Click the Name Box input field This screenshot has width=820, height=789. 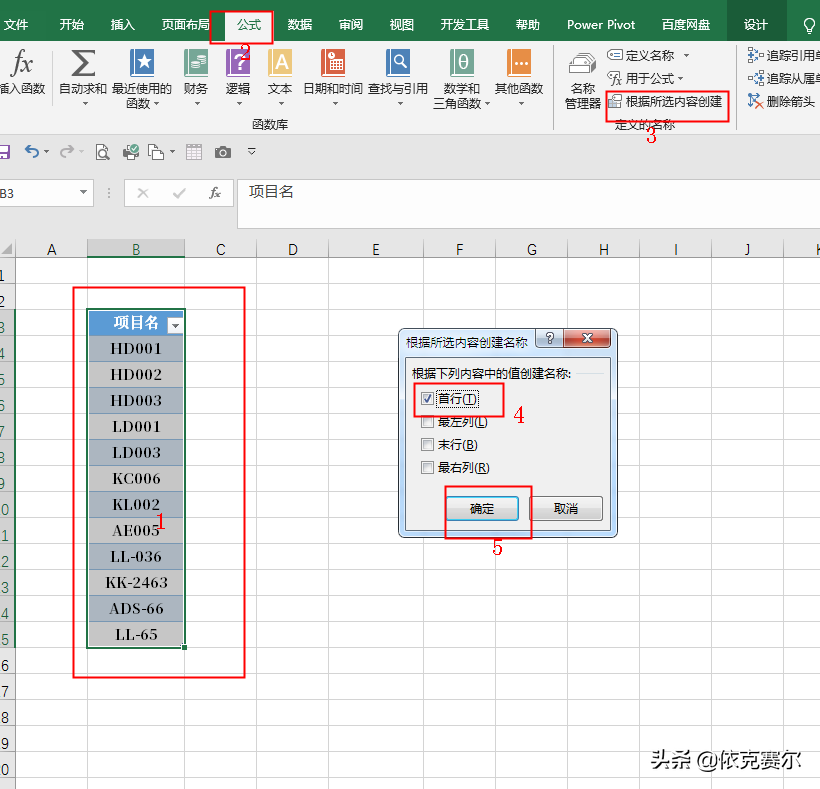pyautogui.click(x=38, y=193)
